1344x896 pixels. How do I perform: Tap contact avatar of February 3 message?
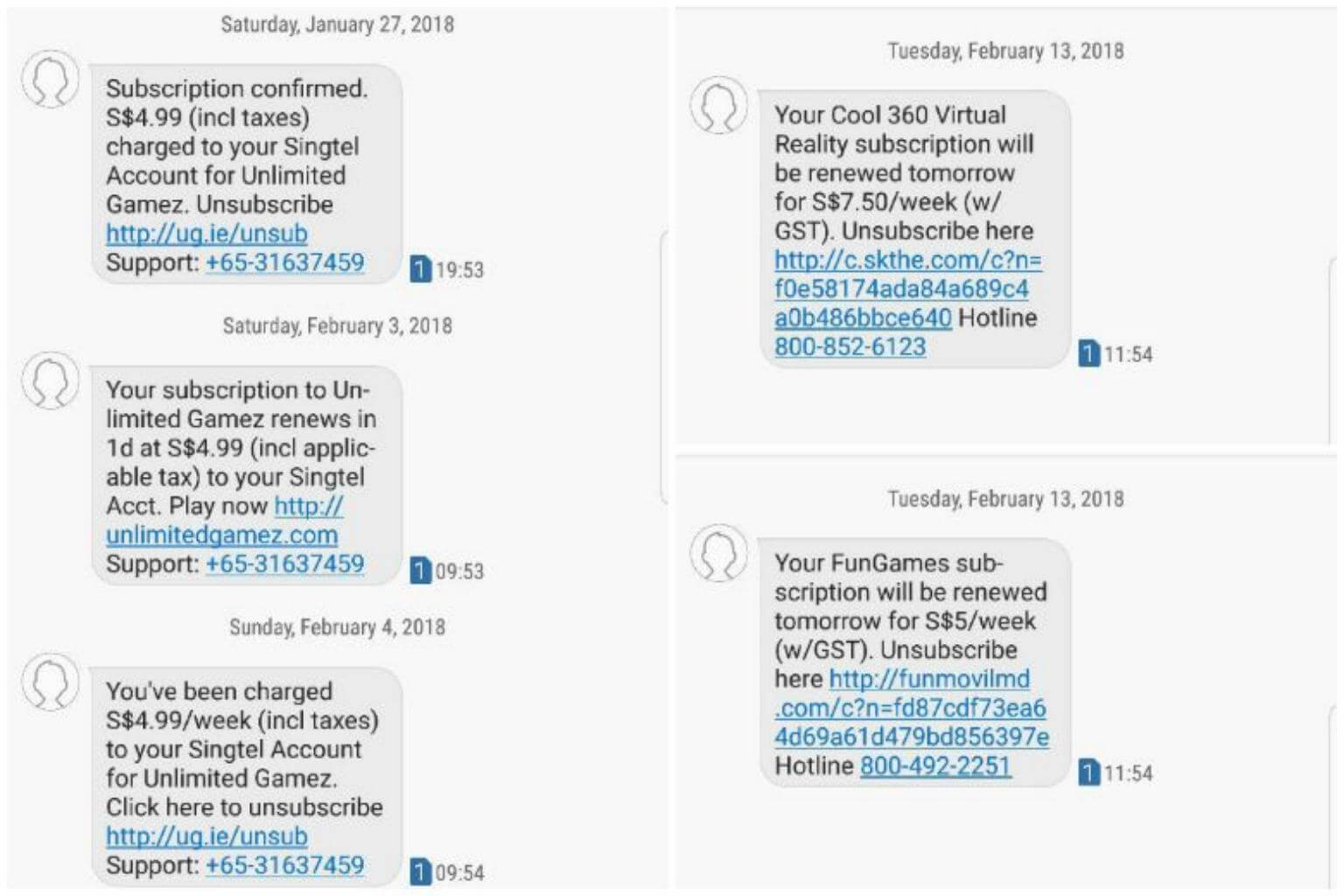point(50,381)
